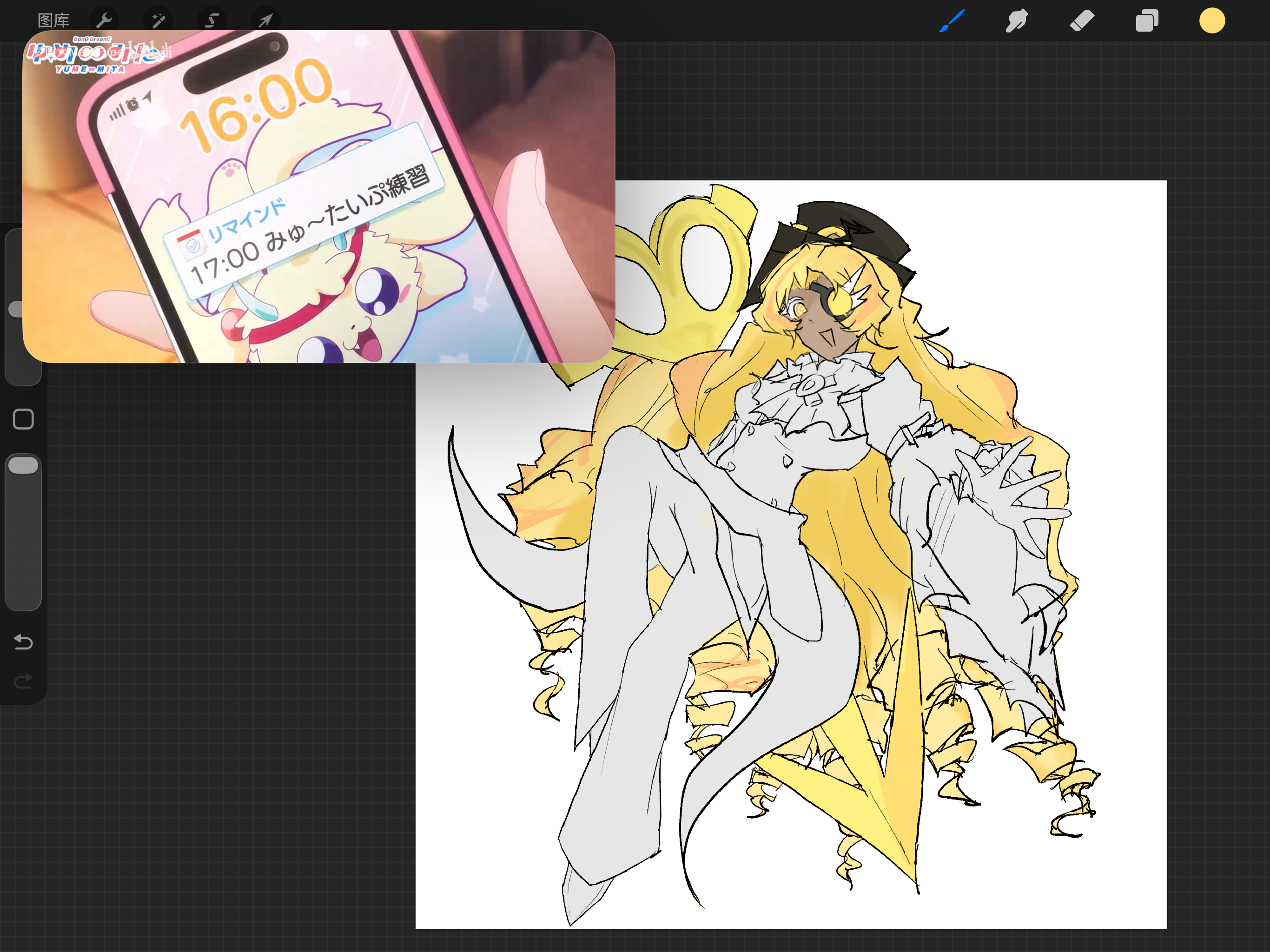Image resolution: width=1270 pixels, height=952 pixels.
Task: Open the 图库 gallery
Action: [x=53, y=20]
